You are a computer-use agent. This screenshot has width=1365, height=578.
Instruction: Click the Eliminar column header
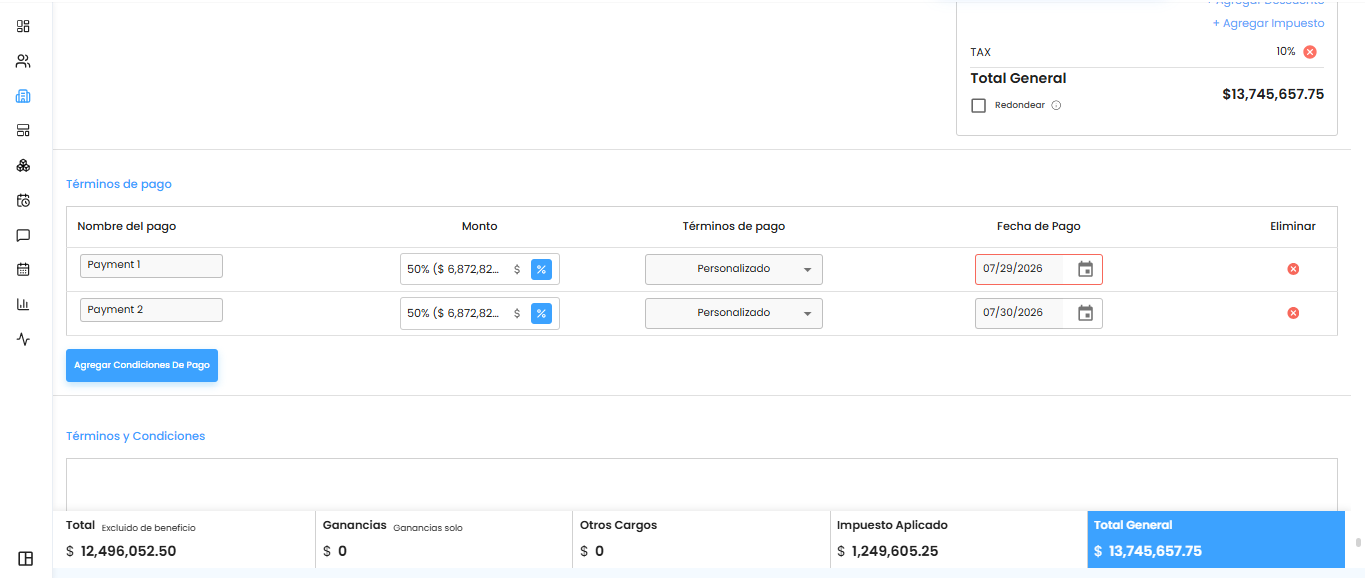1293,226
